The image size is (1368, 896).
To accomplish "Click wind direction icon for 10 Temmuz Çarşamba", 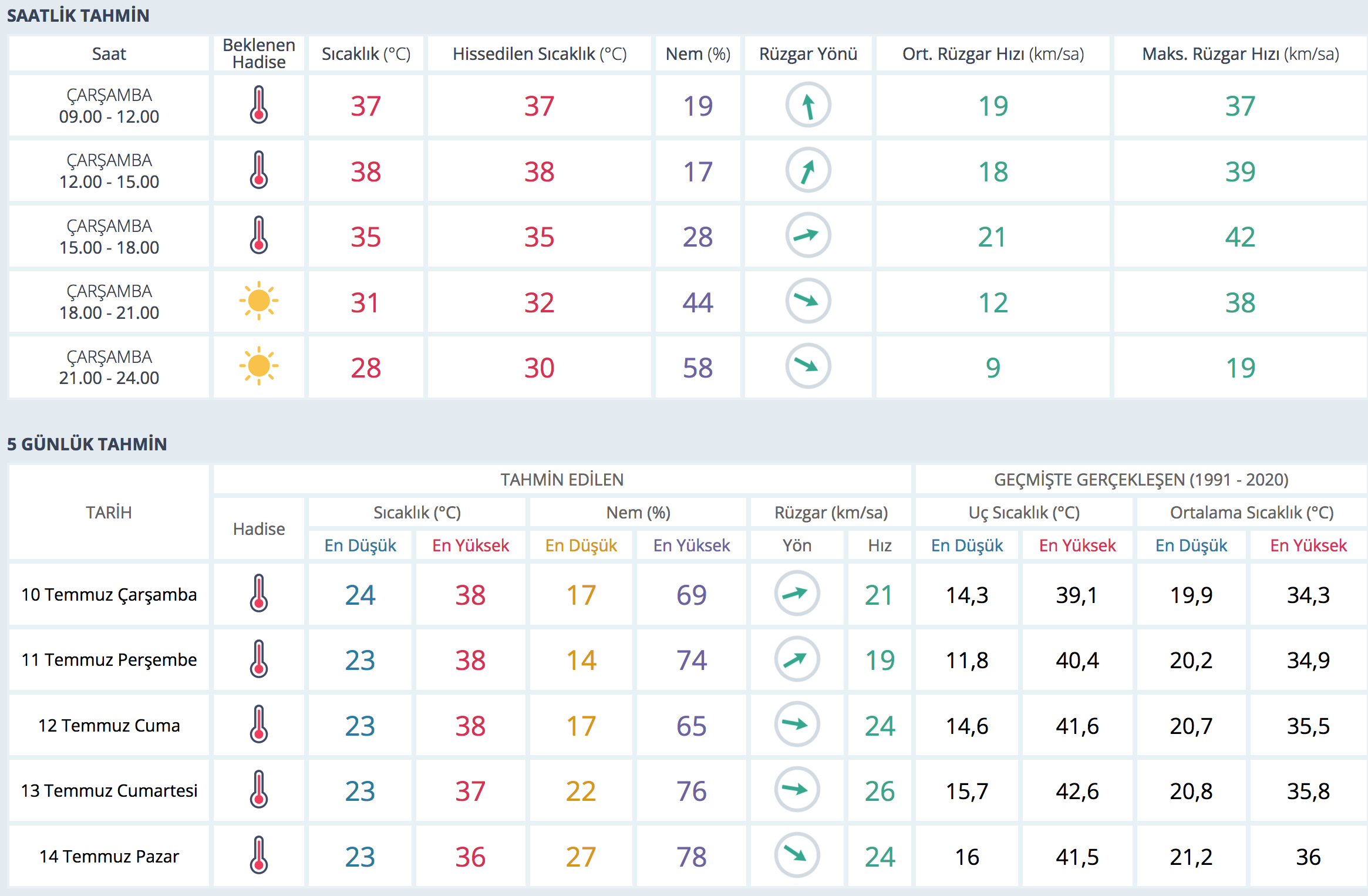I will pyautogui.click(x=797, y=594).
